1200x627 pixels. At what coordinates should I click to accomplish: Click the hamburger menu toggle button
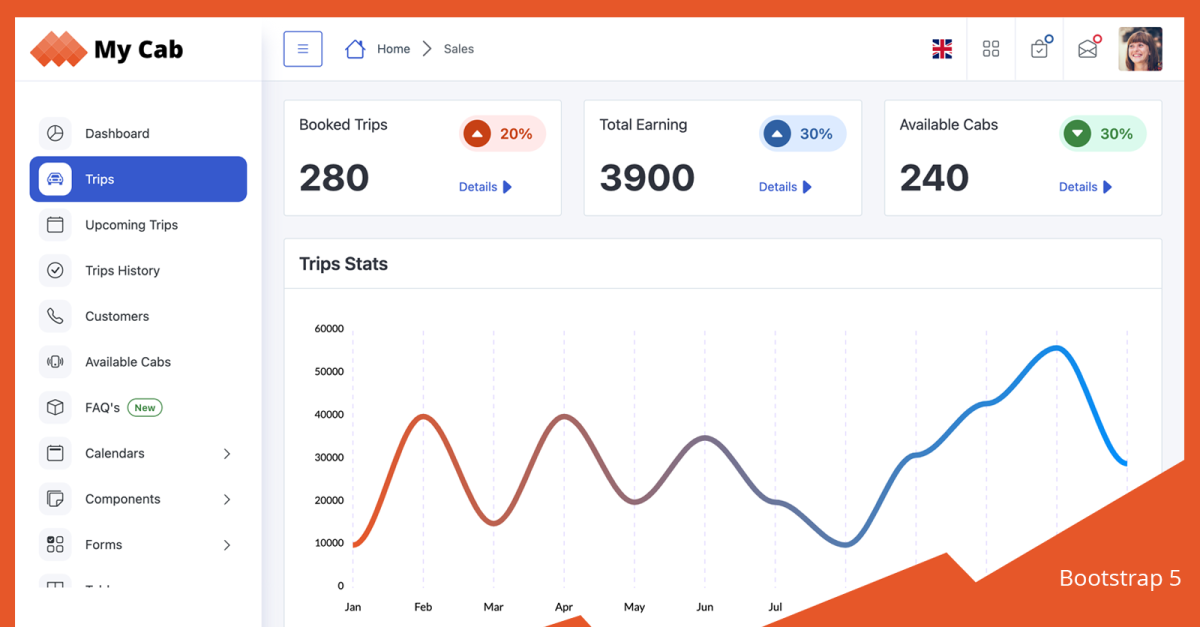[x=303, y=49]
